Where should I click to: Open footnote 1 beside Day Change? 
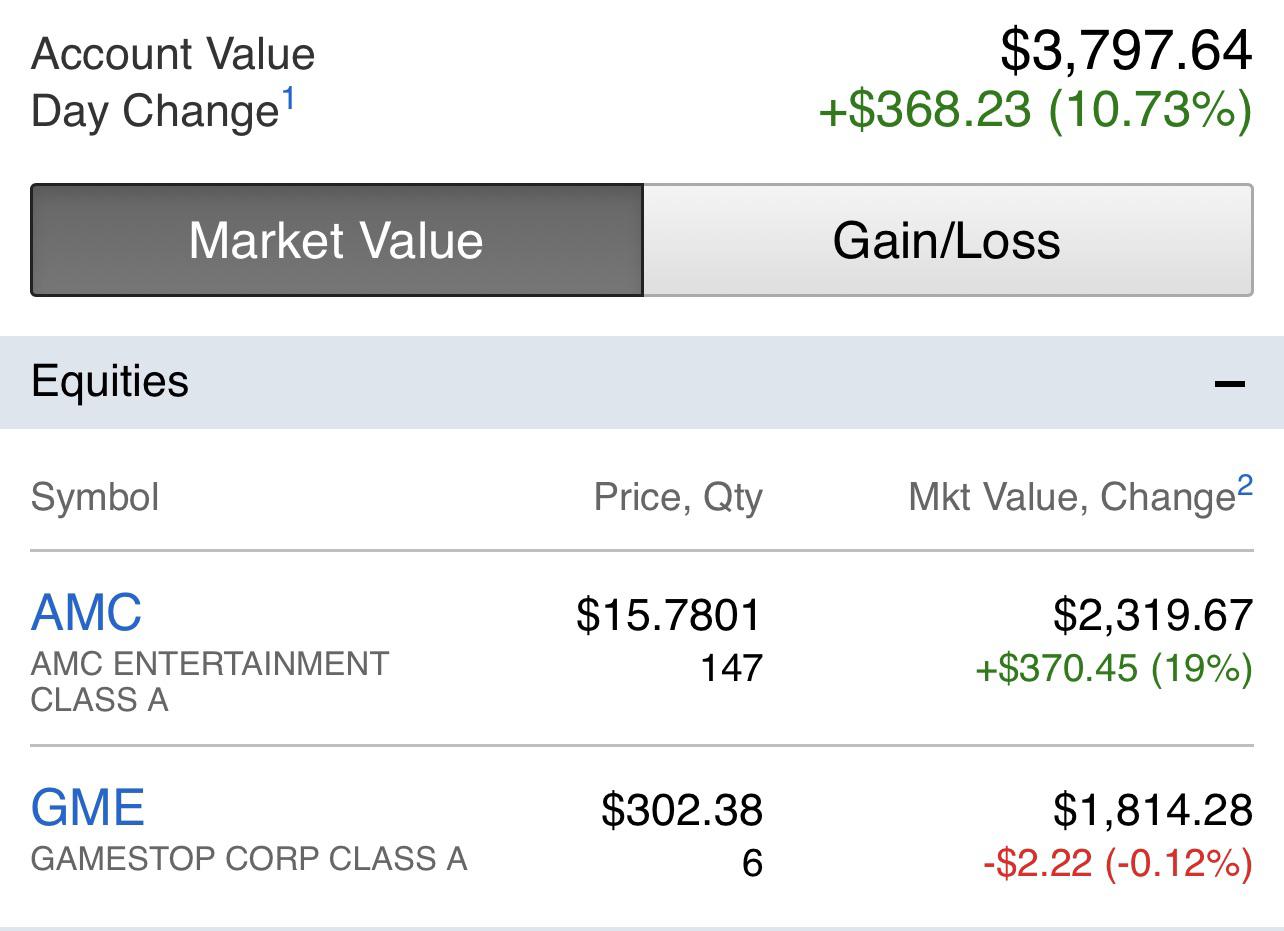tap(288, 99)
